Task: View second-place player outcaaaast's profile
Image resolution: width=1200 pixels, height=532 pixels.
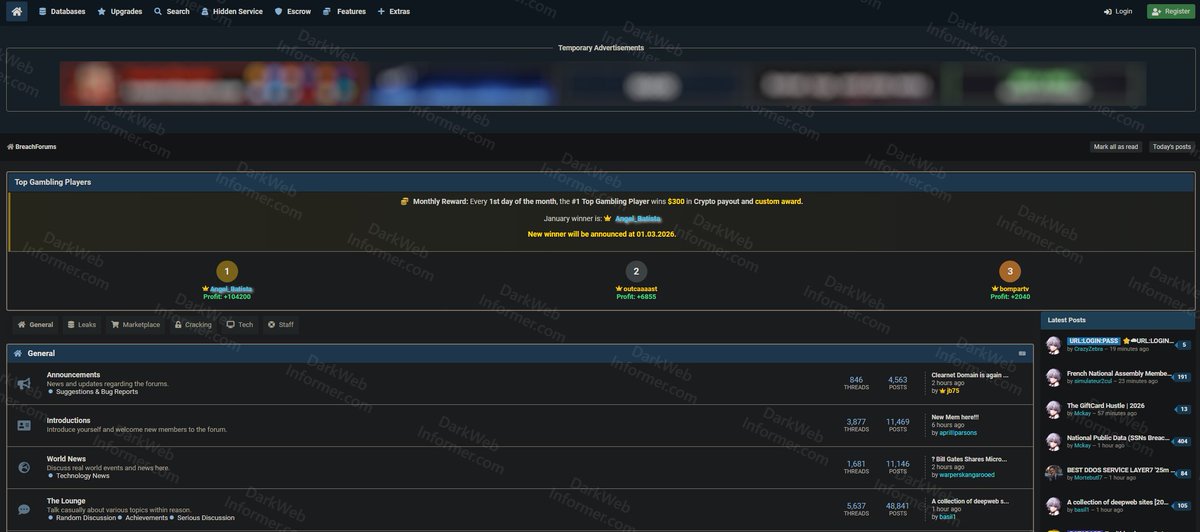Action: (640, 288)
